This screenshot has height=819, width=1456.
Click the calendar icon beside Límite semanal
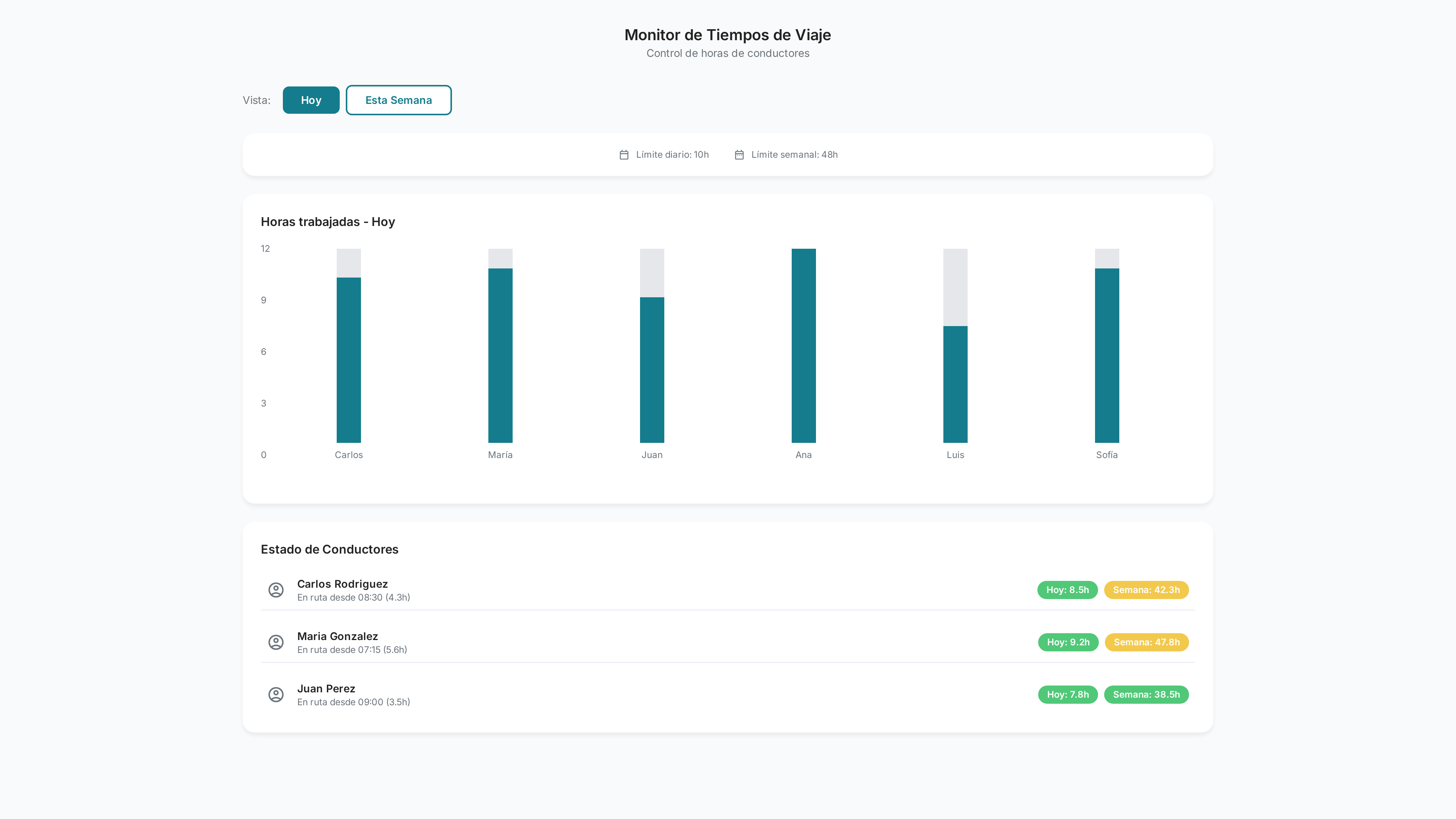click(x=739, y=155)
